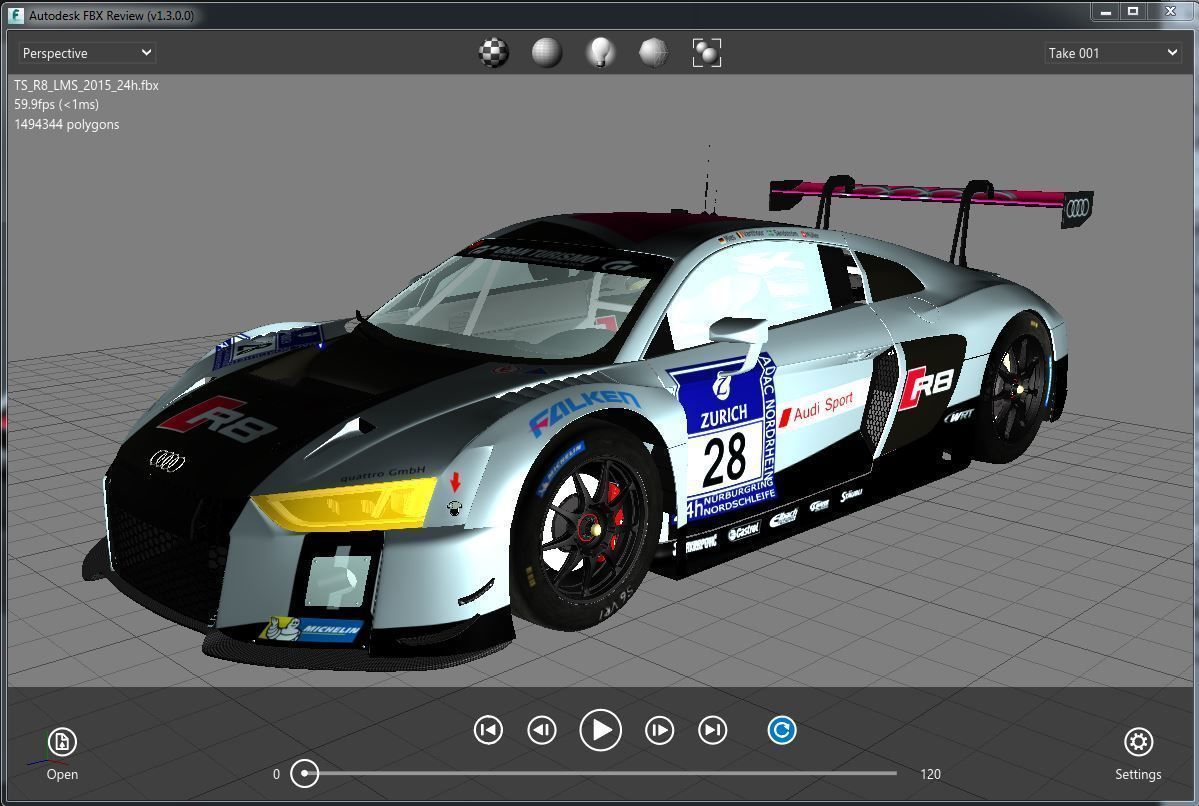Open the Settings gear

pos(1138,742)
